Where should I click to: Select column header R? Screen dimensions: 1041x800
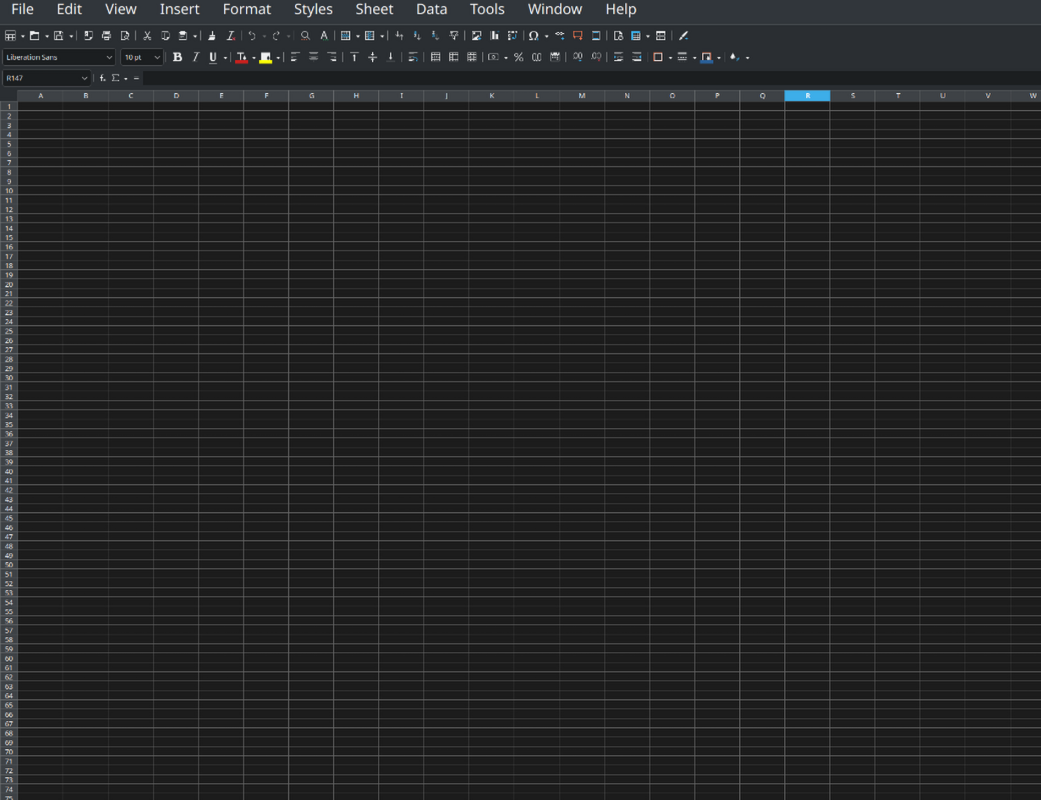(x=807, y=96)
